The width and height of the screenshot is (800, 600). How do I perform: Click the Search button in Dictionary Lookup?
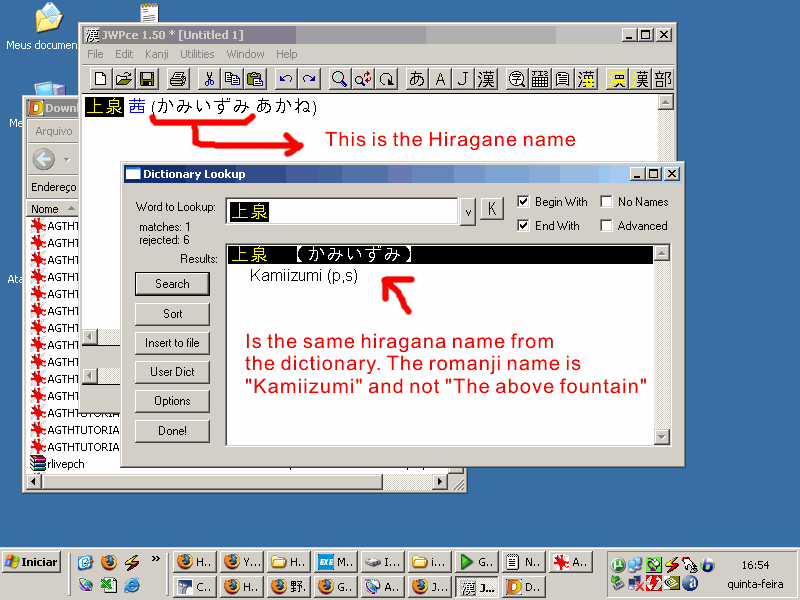pyautogui.click(x=172, y=284)
